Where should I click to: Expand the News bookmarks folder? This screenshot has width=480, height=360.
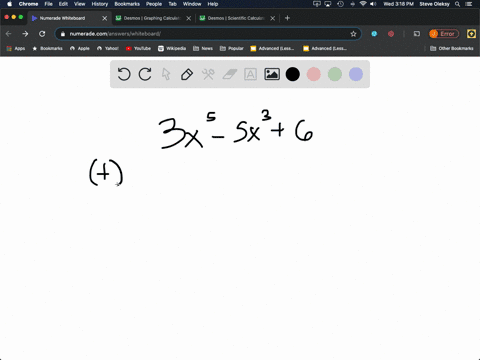(x=203, y=48)
